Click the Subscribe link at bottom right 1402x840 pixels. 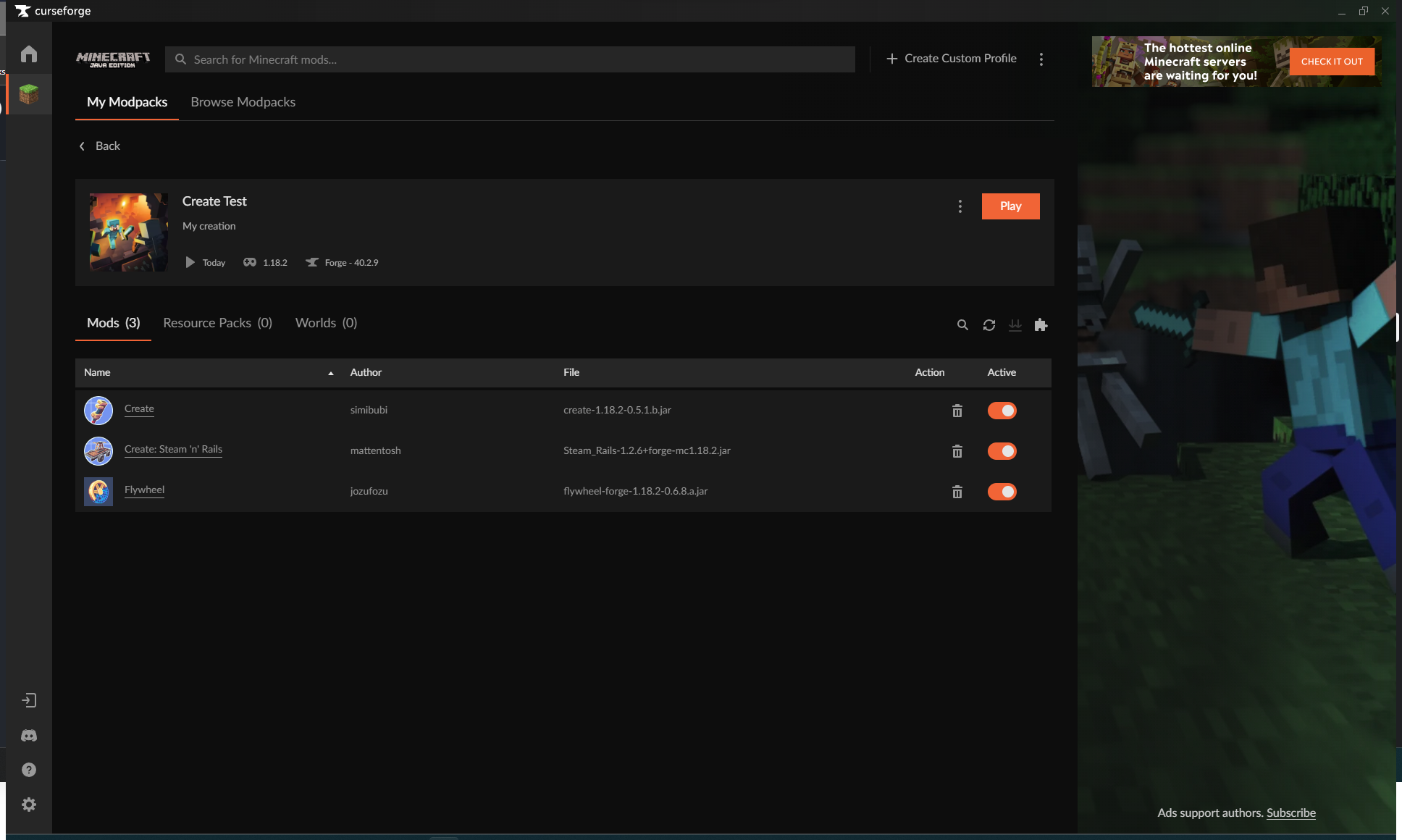1290,812
